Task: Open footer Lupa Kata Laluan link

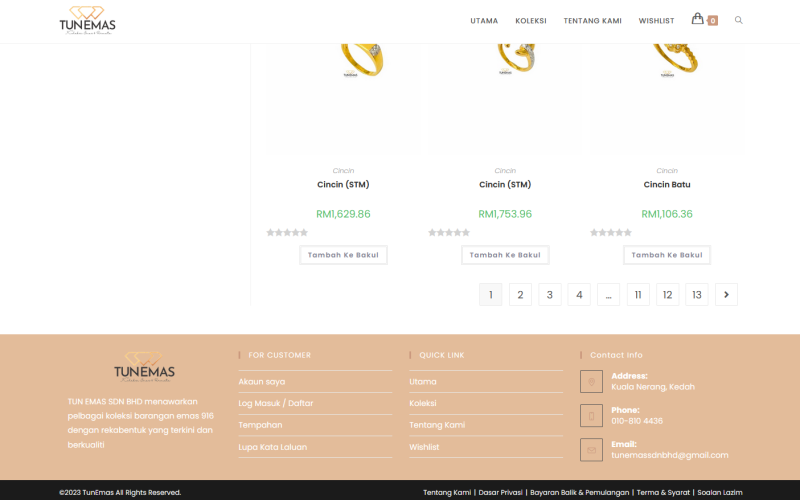Action: [272, 447]
